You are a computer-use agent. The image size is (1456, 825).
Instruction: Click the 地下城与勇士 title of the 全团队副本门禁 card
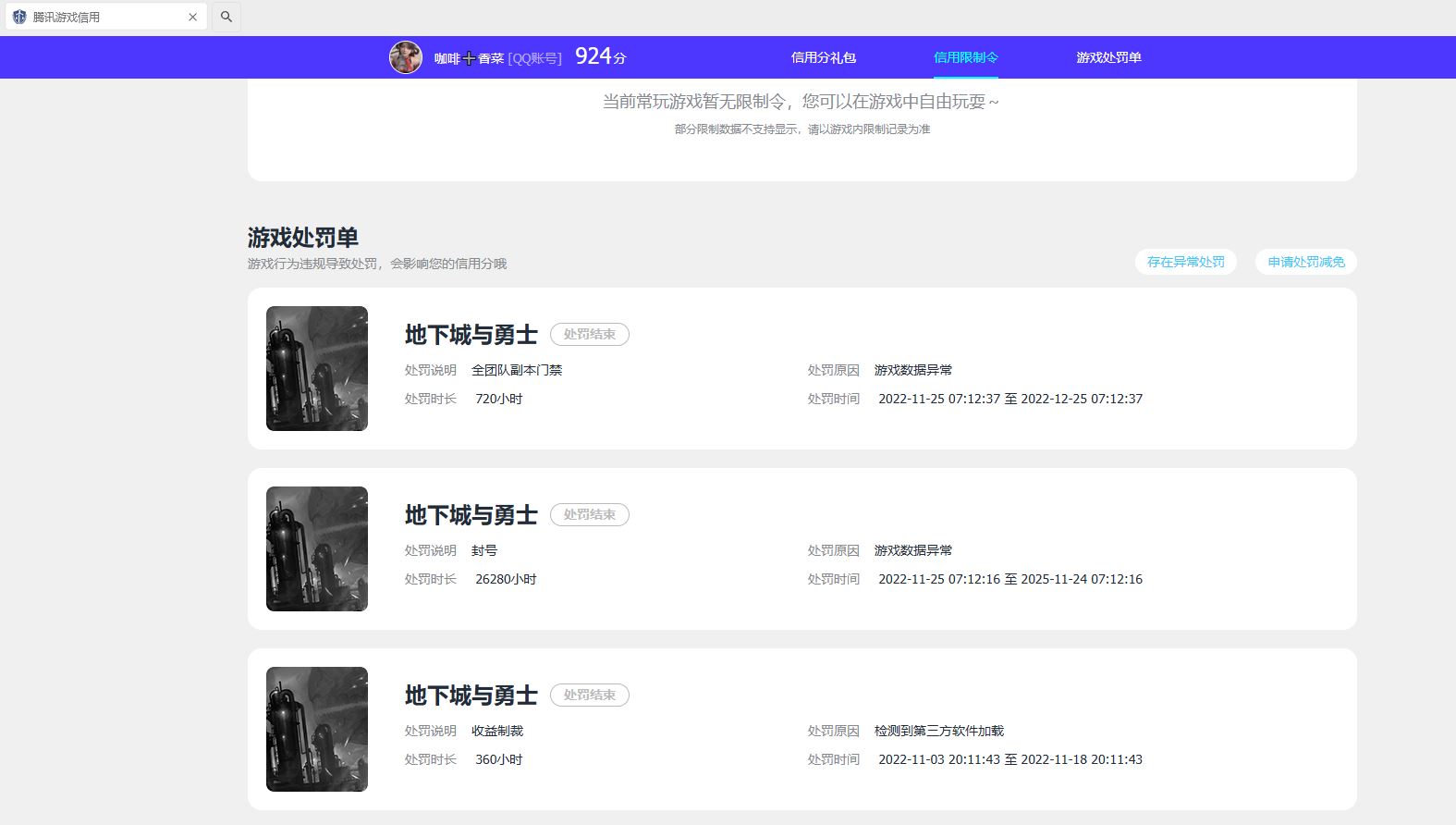point(471,334)
